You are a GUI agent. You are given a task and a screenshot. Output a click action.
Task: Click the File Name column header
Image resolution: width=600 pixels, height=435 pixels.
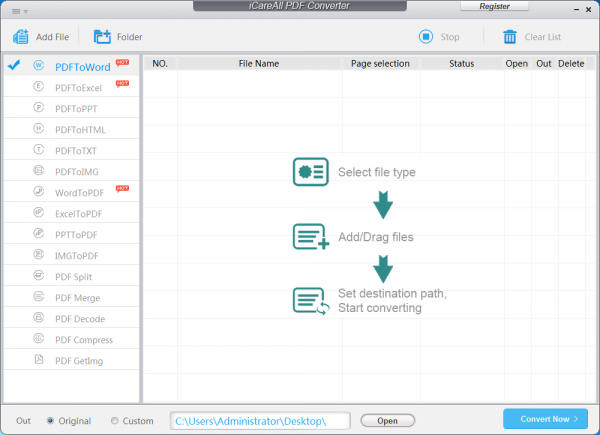[259, 64]
